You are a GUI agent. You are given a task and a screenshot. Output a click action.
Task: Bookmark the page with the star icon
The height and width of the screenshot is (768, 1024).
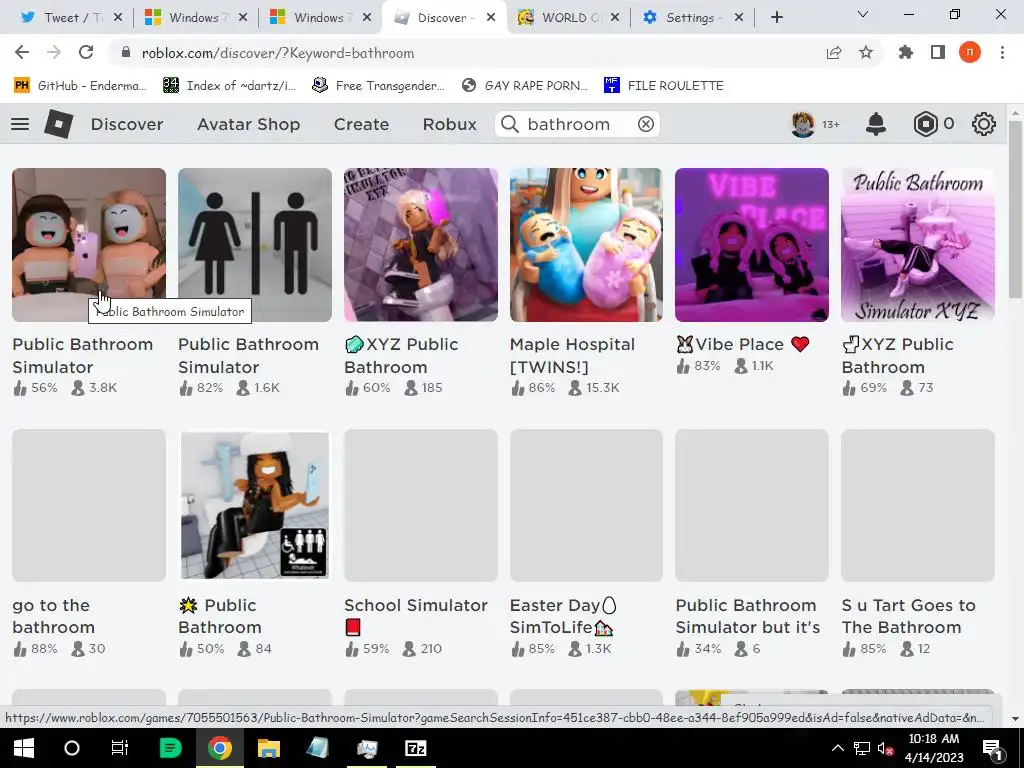[865, 53]
